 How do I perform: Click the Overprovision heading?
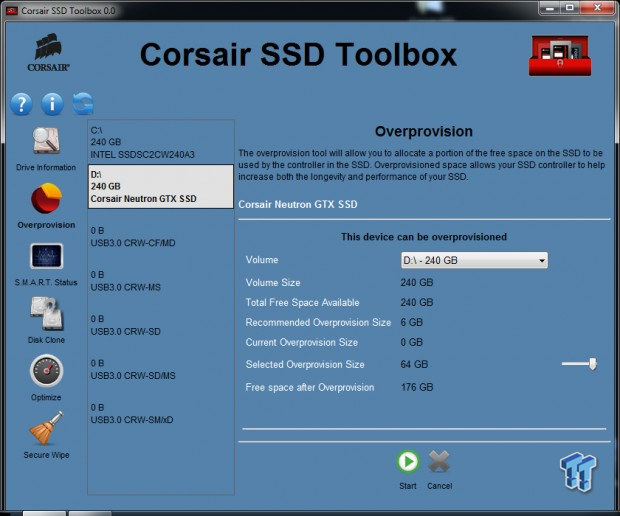[423, 131]
